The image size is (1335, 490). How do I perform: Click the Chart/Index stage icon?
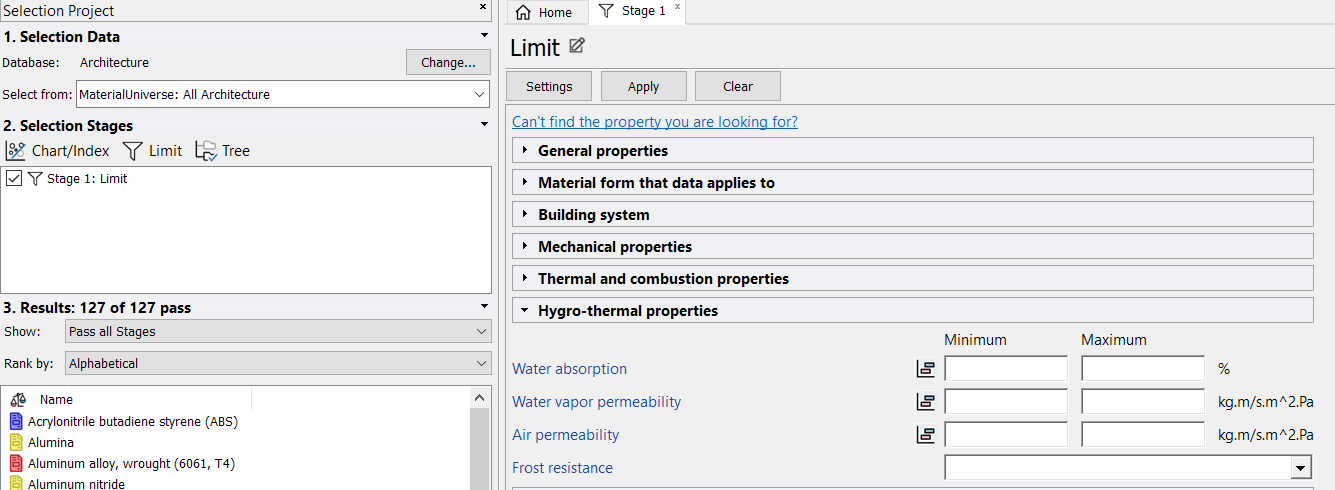pyautogui.click(x=16, y=151)
